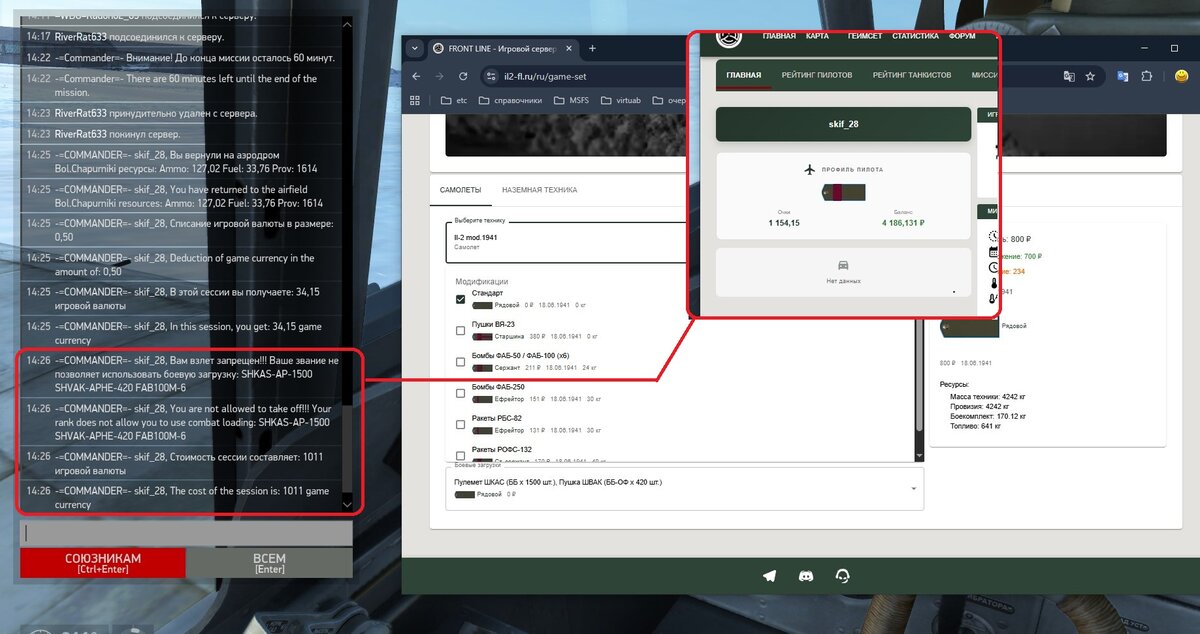Open the Discord icon in footer
The width and height of the screenshot is (1200, 634).
(806, 576)
